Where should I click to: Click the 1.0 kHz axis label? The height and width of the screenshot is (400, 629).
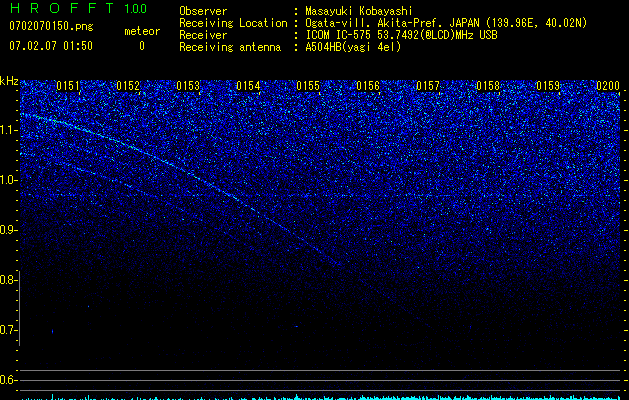coord(8,180)
